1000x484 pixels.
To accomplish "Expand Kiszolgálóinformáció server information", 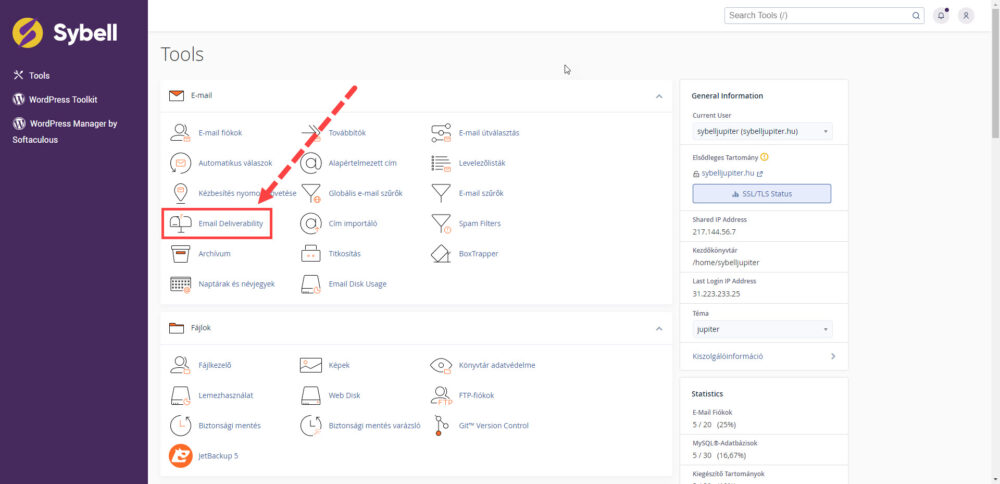I will (764, 356).
